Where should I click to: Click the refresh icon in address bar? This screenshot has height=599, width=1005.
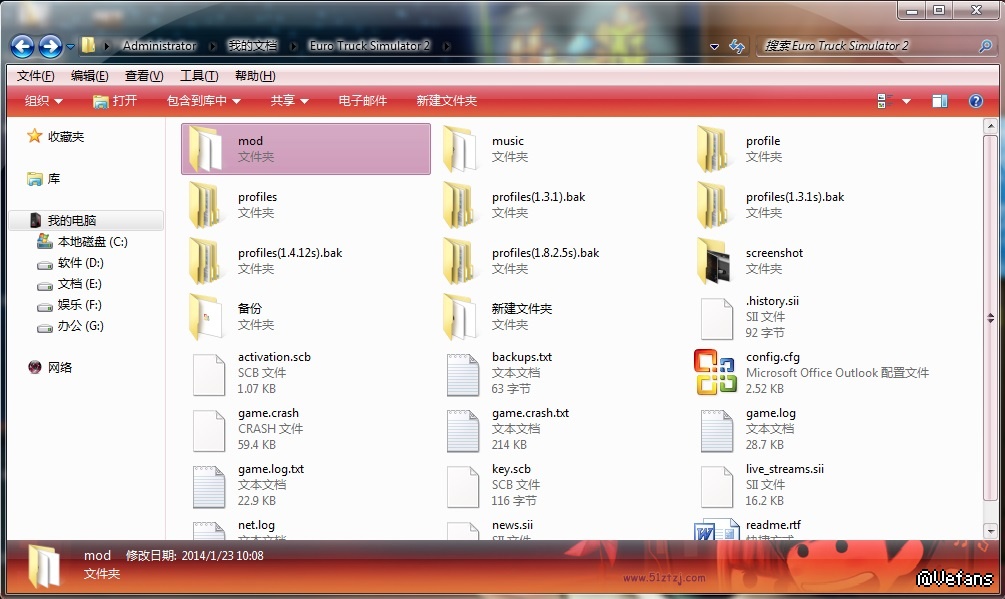point(737,46)
